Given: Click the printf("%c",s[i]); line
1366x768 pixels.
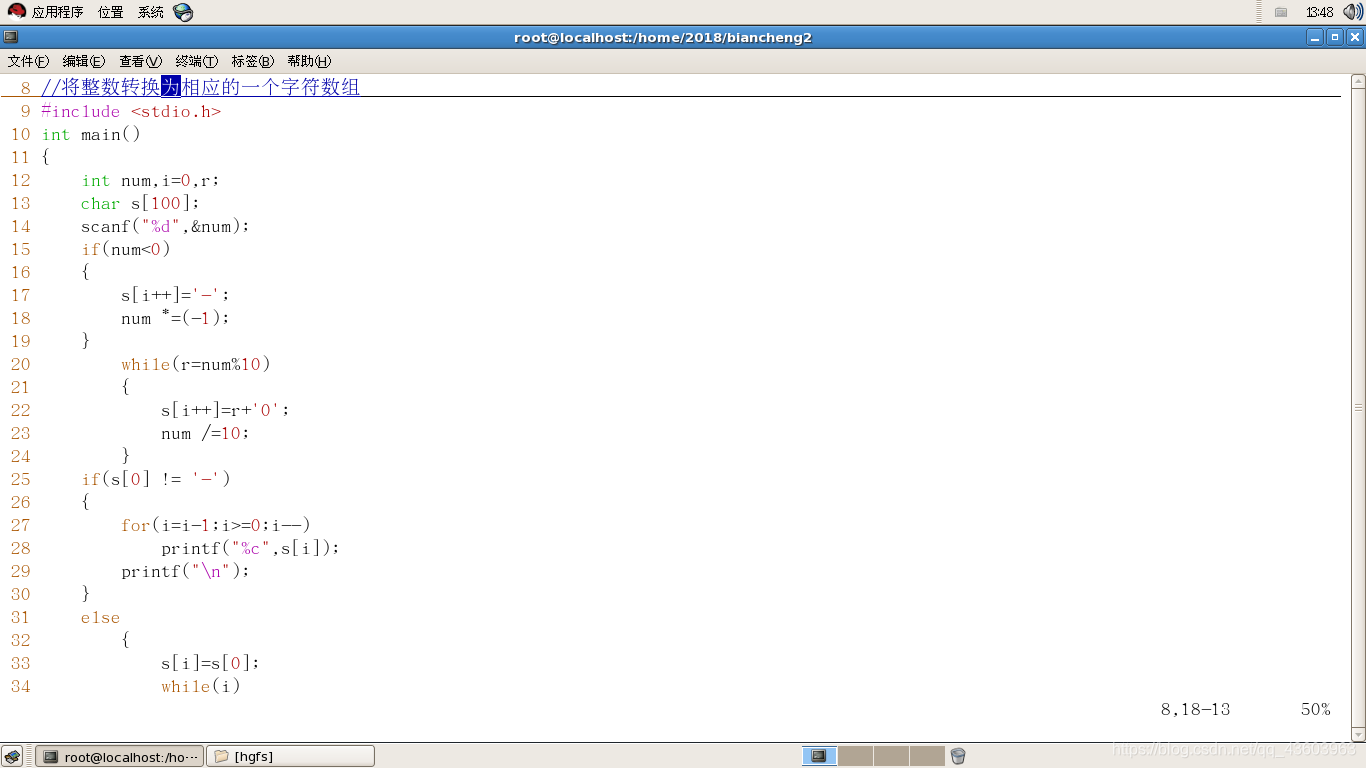Looking at the screenshot, I should tap(251, 549).
